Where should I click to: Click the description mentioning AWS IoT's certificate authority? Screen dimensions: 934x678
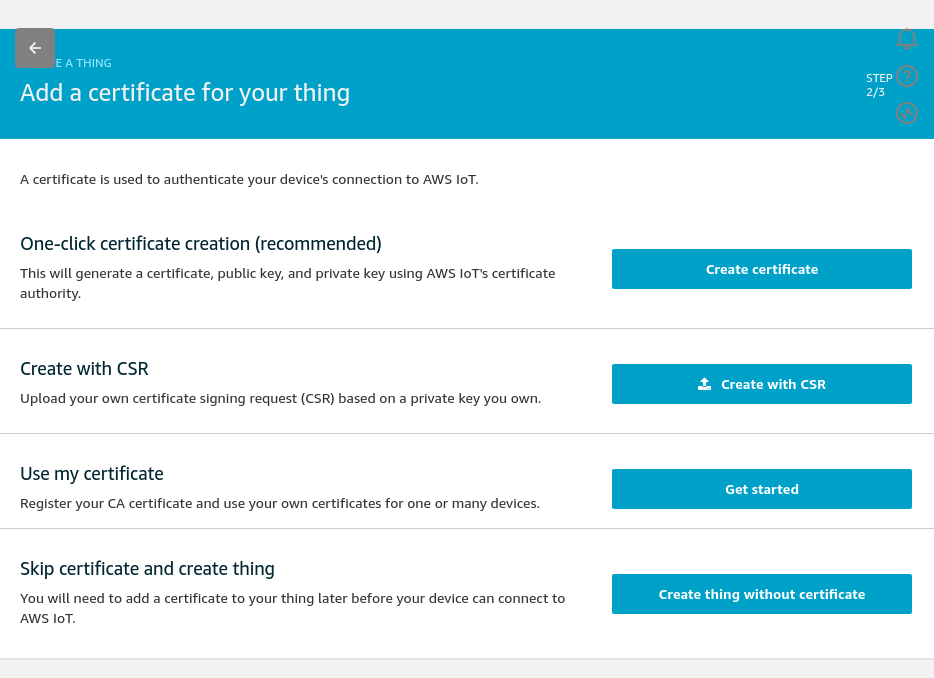(288, 284)
